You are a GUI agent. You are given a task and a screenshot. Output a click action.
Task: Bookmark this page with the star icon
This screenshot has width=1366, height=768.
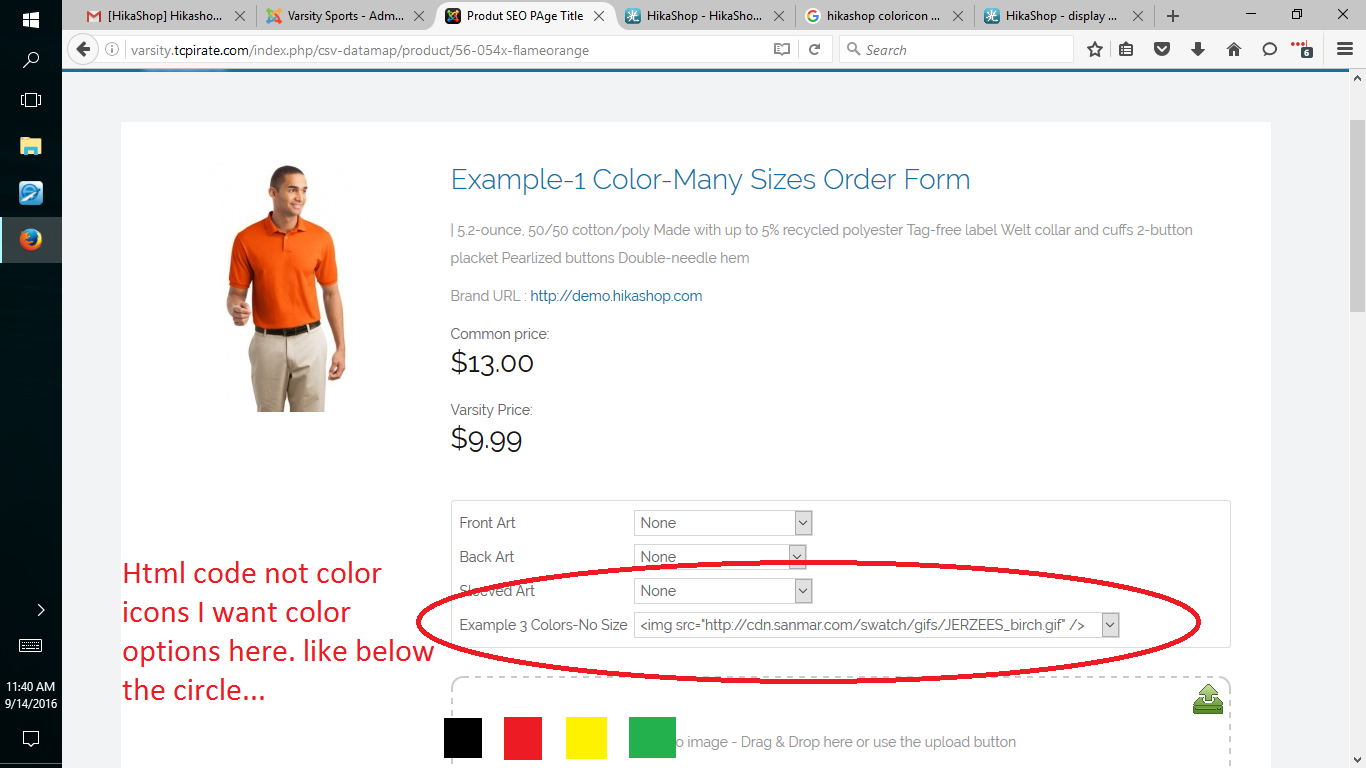click(1095, 49)
